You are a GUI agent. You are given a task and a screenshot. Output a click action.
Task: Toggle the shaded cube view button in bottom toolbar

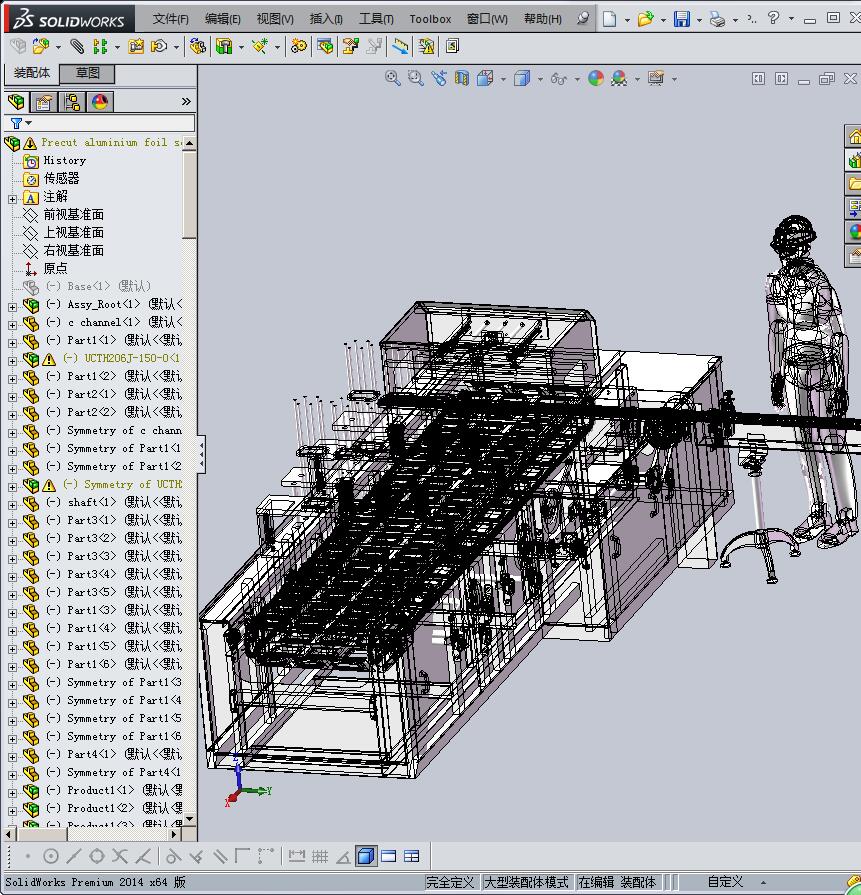pyautogui.click(x=365, y=856)
